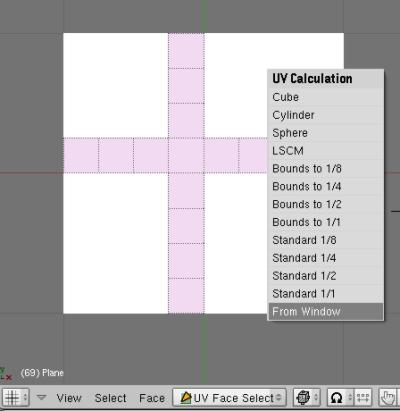Click the UV Face Select mode icon
Image resolution: width=400 pixels, height=411 pixels.
coord(186,397)
